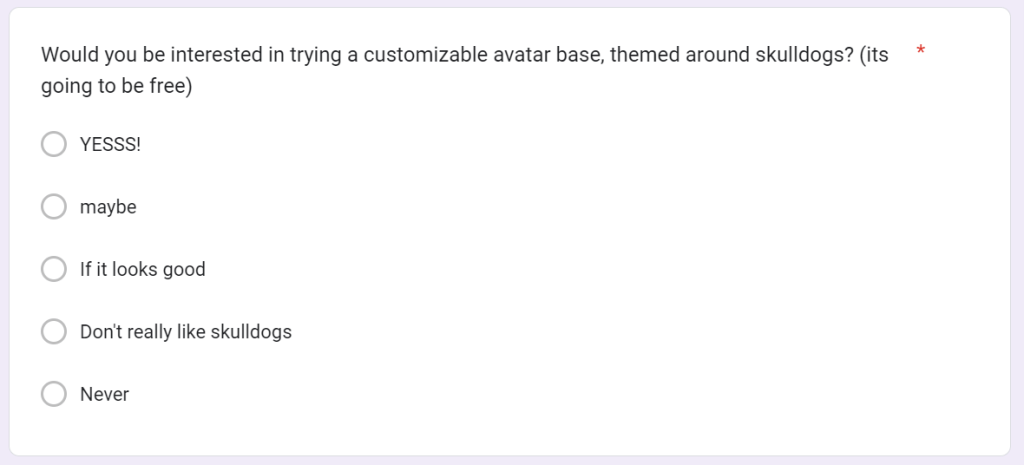Screen dimensions: 1024x465
Task: Mark the "Never" radio button
Action: [x=53, y=394]
